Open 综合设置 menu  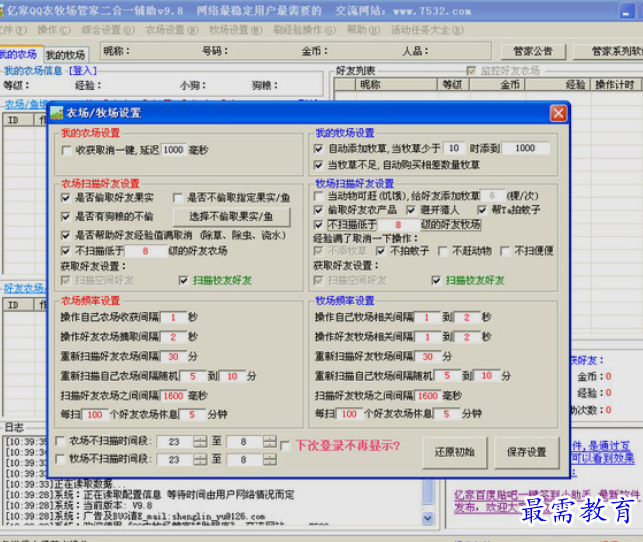click(x=108, y=30)
